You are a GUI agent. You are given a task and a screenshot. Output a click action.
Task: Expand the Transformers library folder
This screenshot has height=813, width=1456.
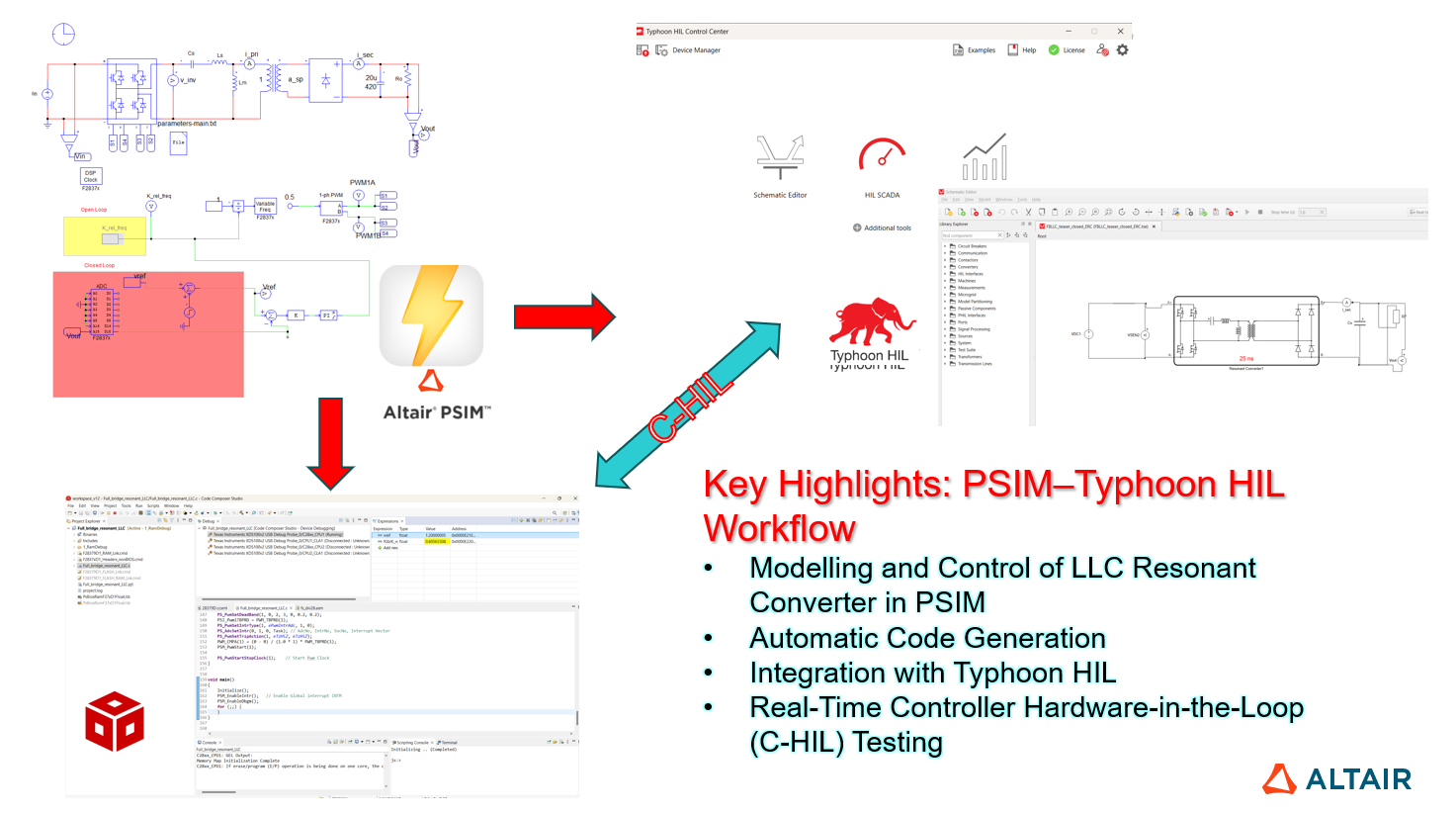click(945, 357)
